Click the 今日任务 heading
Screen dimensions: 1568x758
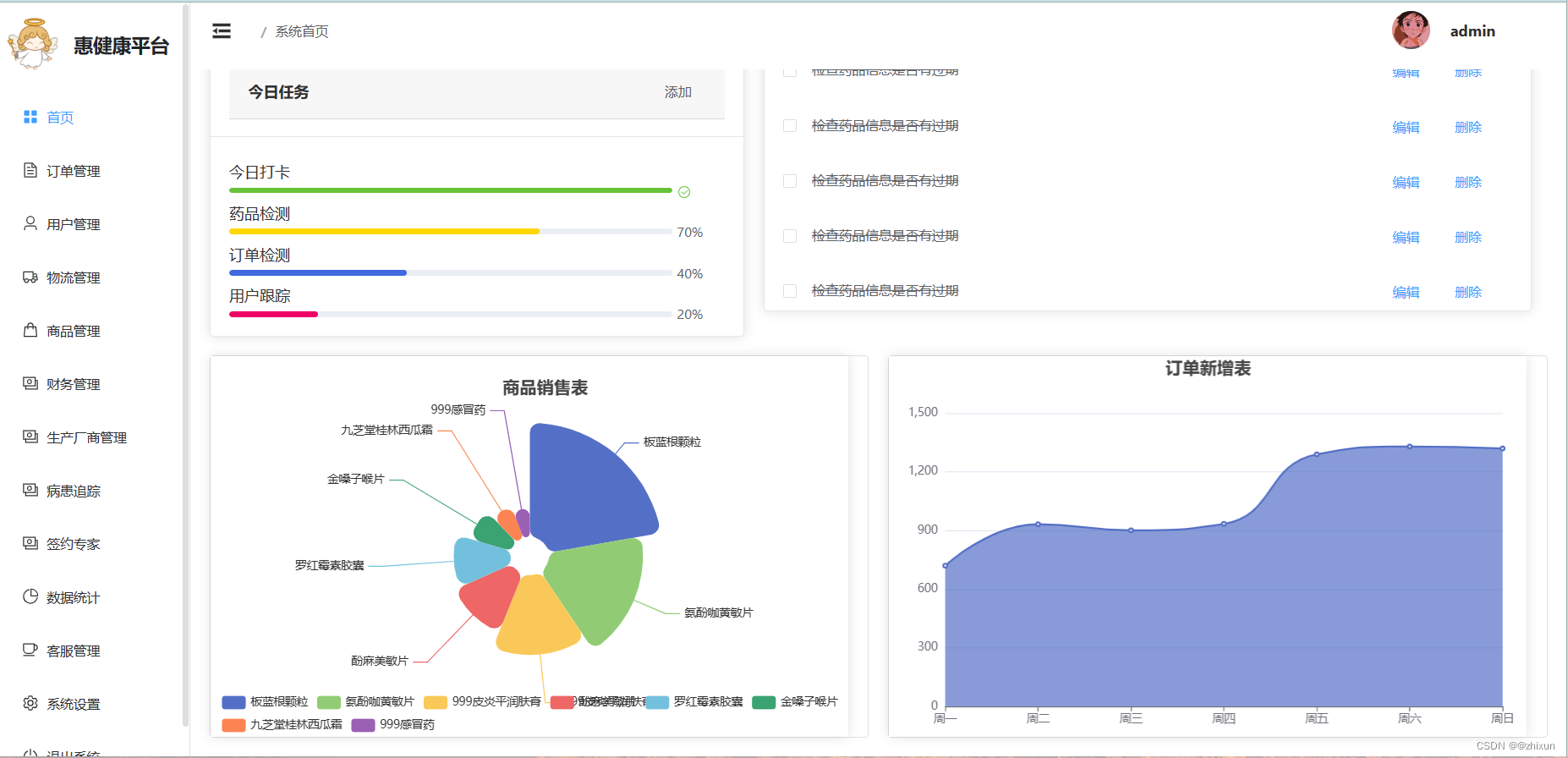coord(278,92)
